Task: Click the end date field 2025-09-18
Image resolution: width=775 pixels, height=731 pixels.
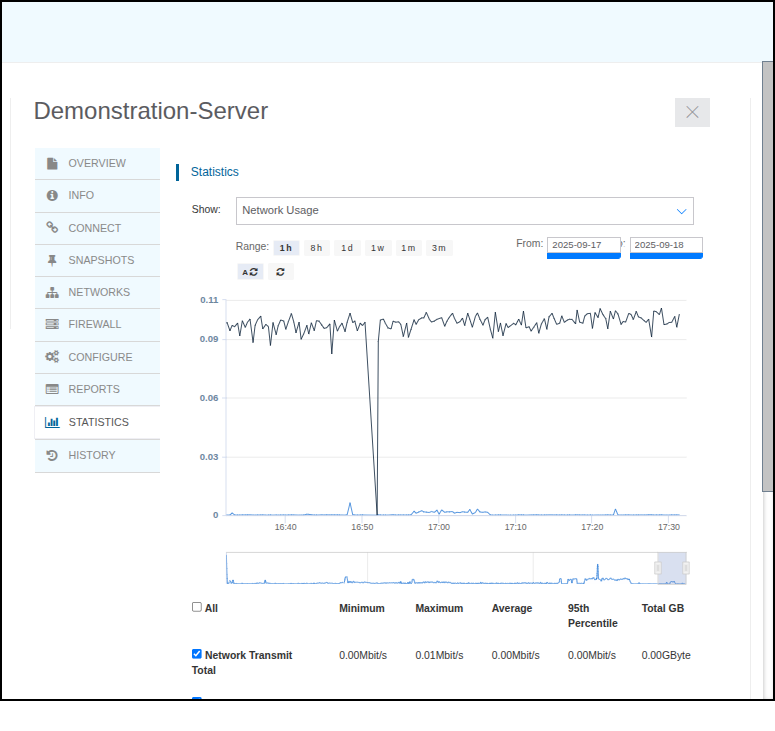Action: (x=666, y=245)
